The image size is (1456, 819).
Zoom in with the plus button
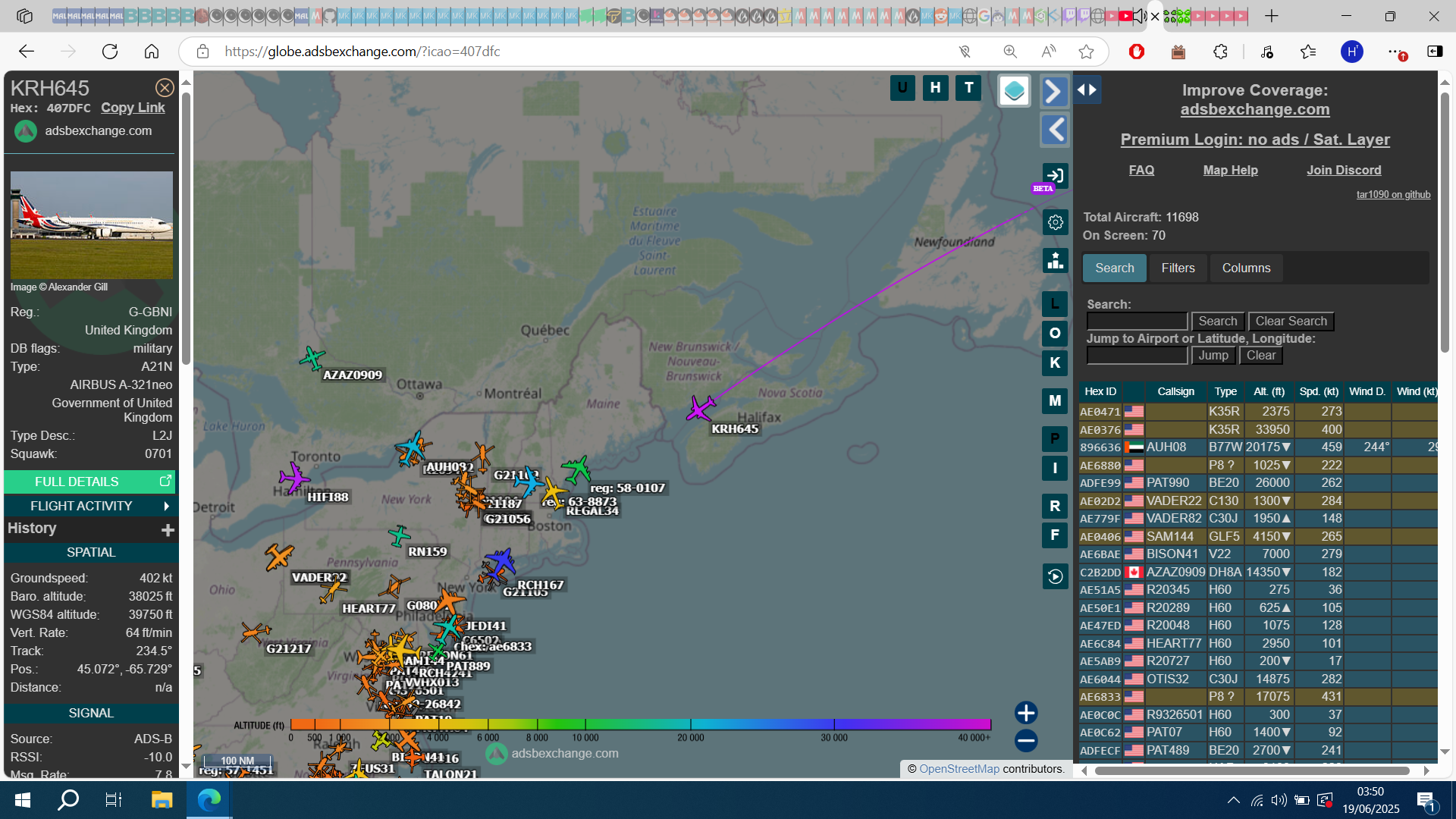click(1026, 713)
